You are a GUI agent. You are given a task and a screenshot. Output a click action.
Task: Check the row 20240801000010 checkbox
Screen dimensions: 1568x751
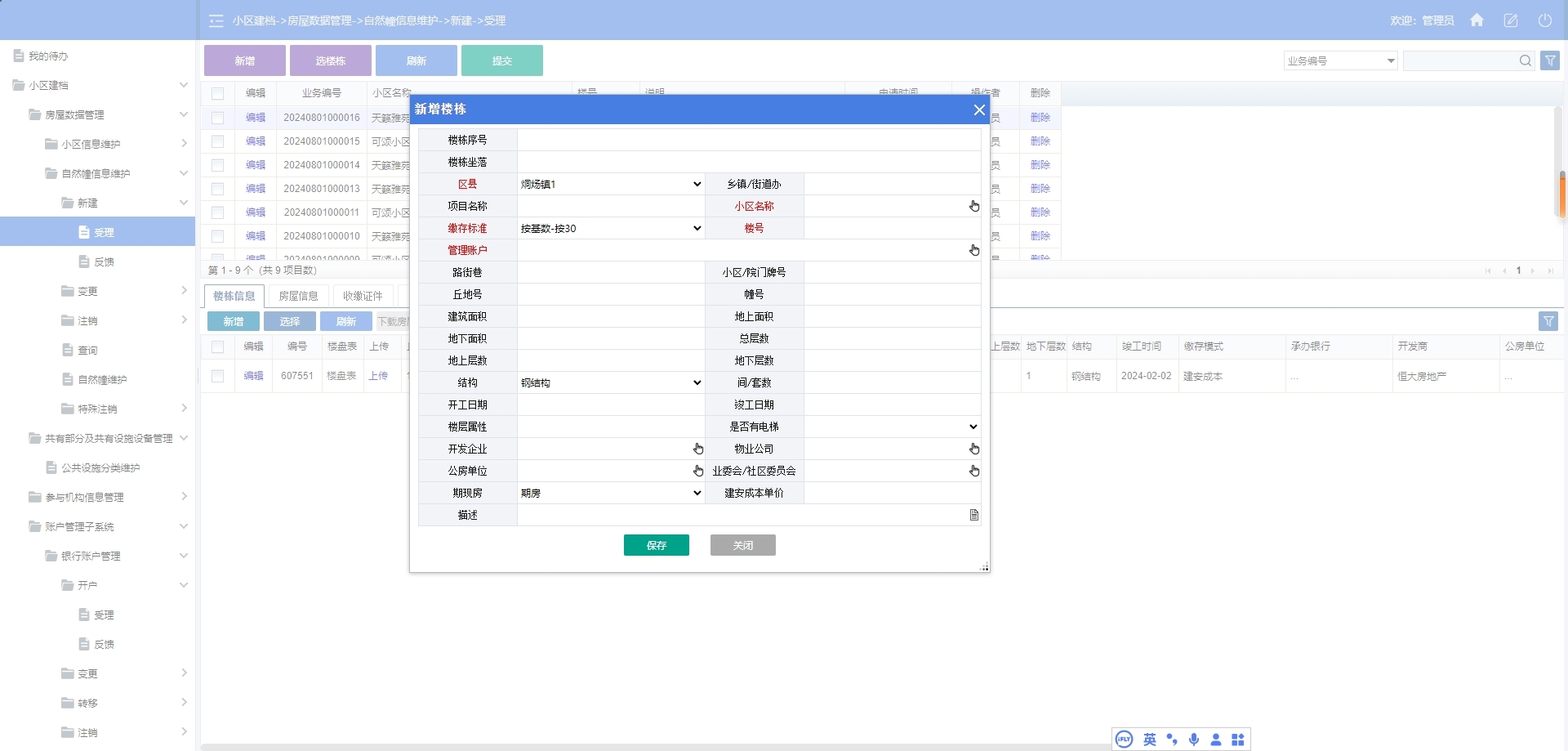click(217, 236)
